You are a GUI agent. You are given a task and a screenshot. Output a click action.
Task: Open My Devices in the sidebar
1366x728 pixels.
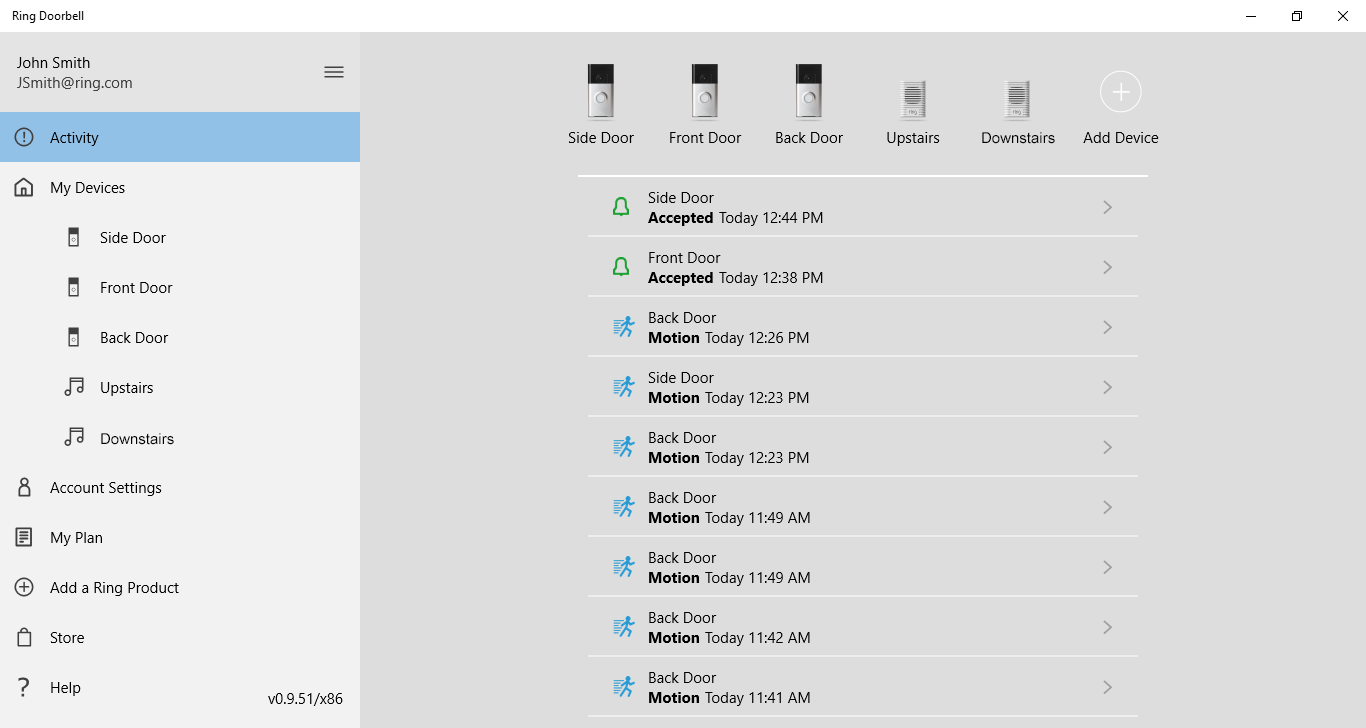[180, 187]
